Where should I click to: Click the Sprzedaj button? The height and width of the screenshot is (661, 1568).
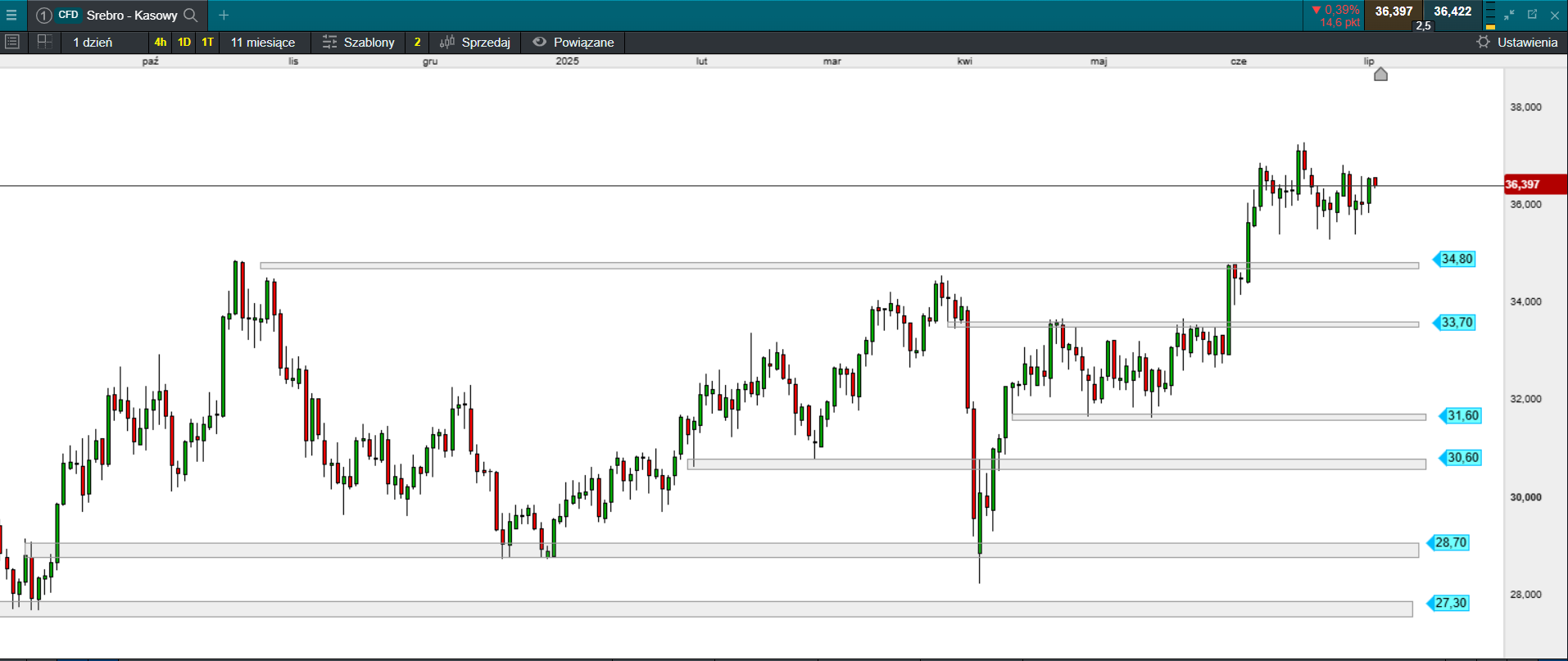click(x=475, y=43)
